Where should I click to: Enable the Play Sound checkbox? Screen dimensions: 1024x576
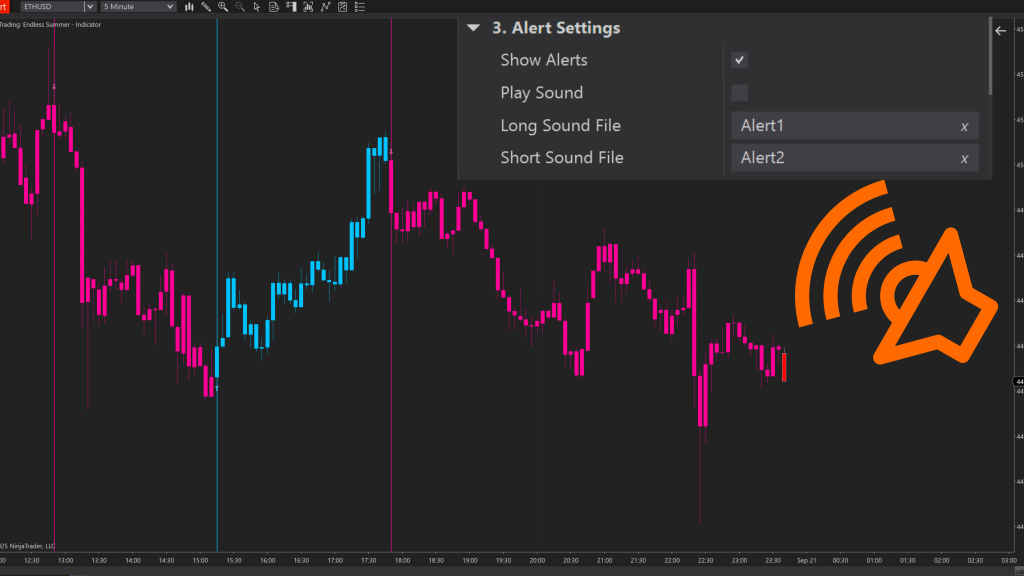(x=738, y=92)
